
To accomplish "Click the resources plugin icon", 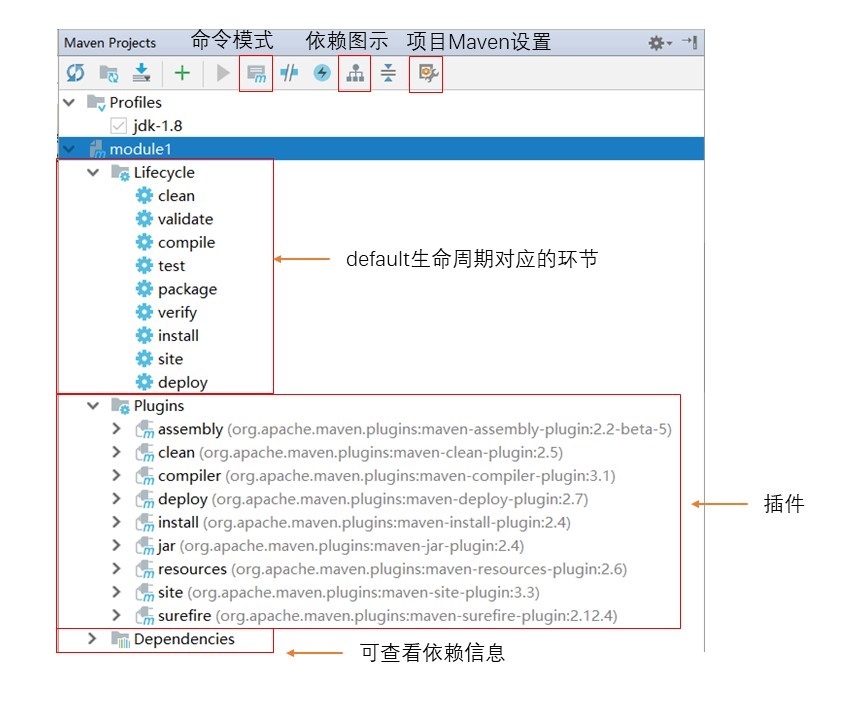I will click(144, 569).
